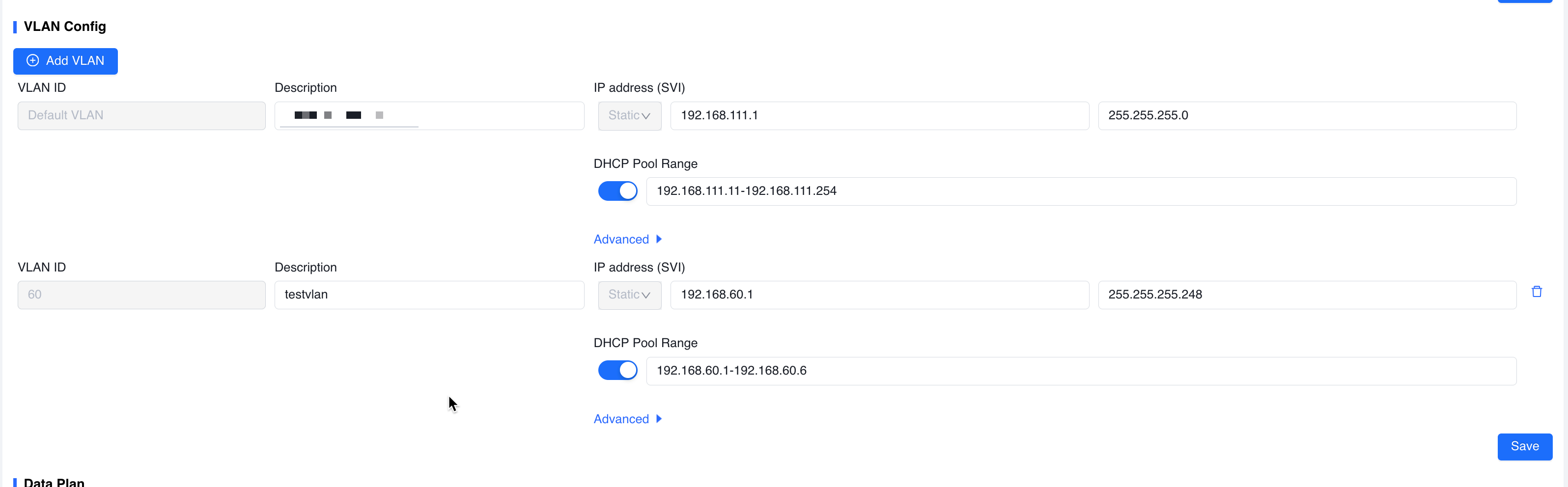This screenshot has width=1568, height=487.
Task: Click the 255.255.255.248 subnet mask field
Action: (x=1306, y=295)
